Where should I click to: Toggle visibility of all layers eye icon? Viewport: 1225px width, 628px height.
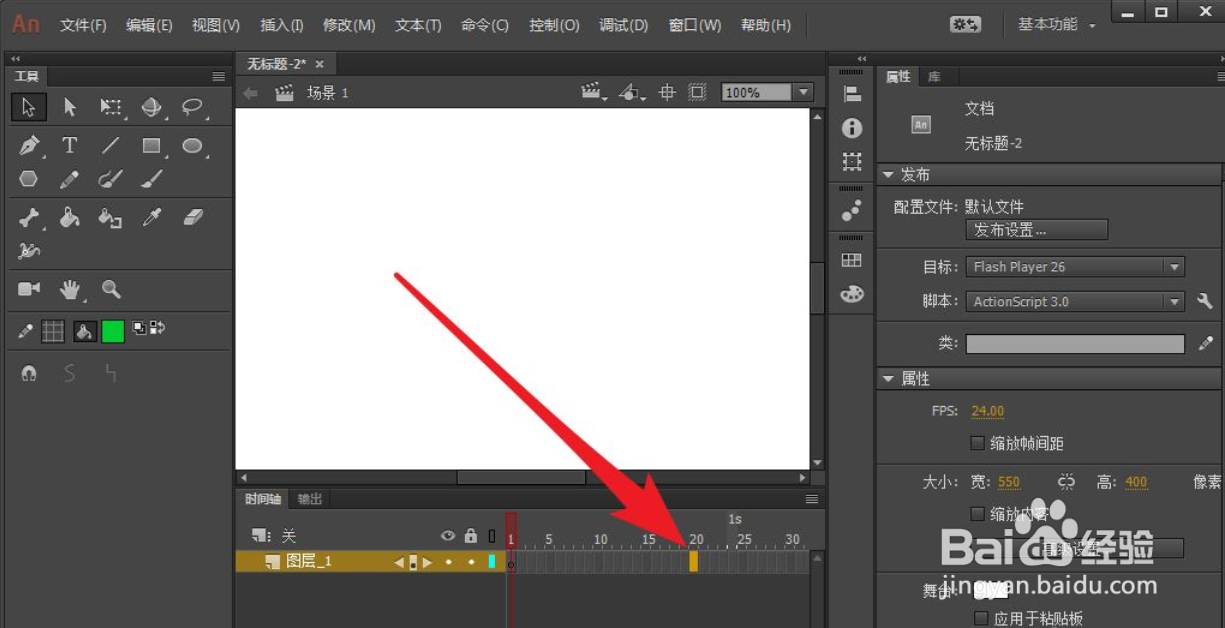coord(448,536)
